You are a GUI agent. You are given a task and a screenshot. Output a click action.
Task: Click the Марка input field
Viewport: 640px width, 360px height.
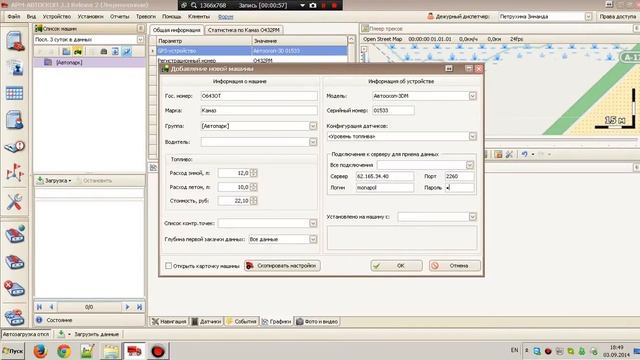pos(259,110)
